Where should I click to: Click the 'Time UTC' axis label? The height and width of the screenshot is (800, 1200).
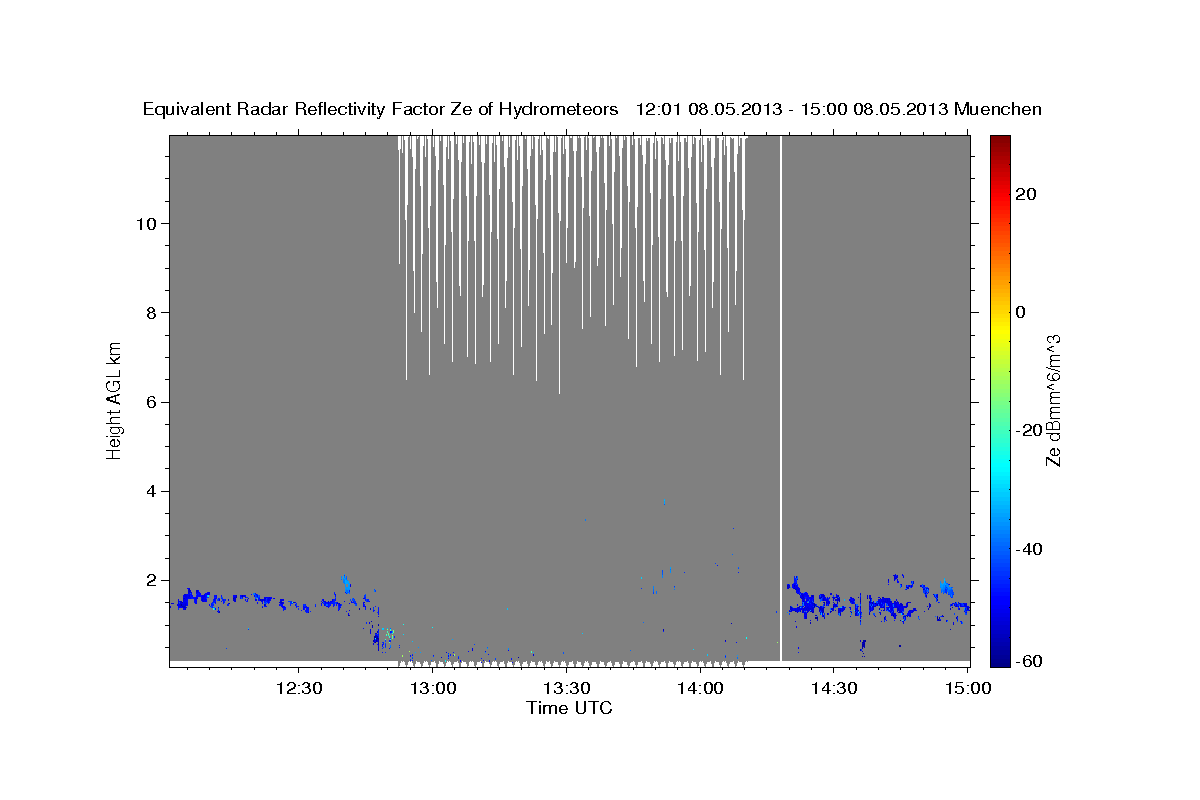click(x=569, y=708)
